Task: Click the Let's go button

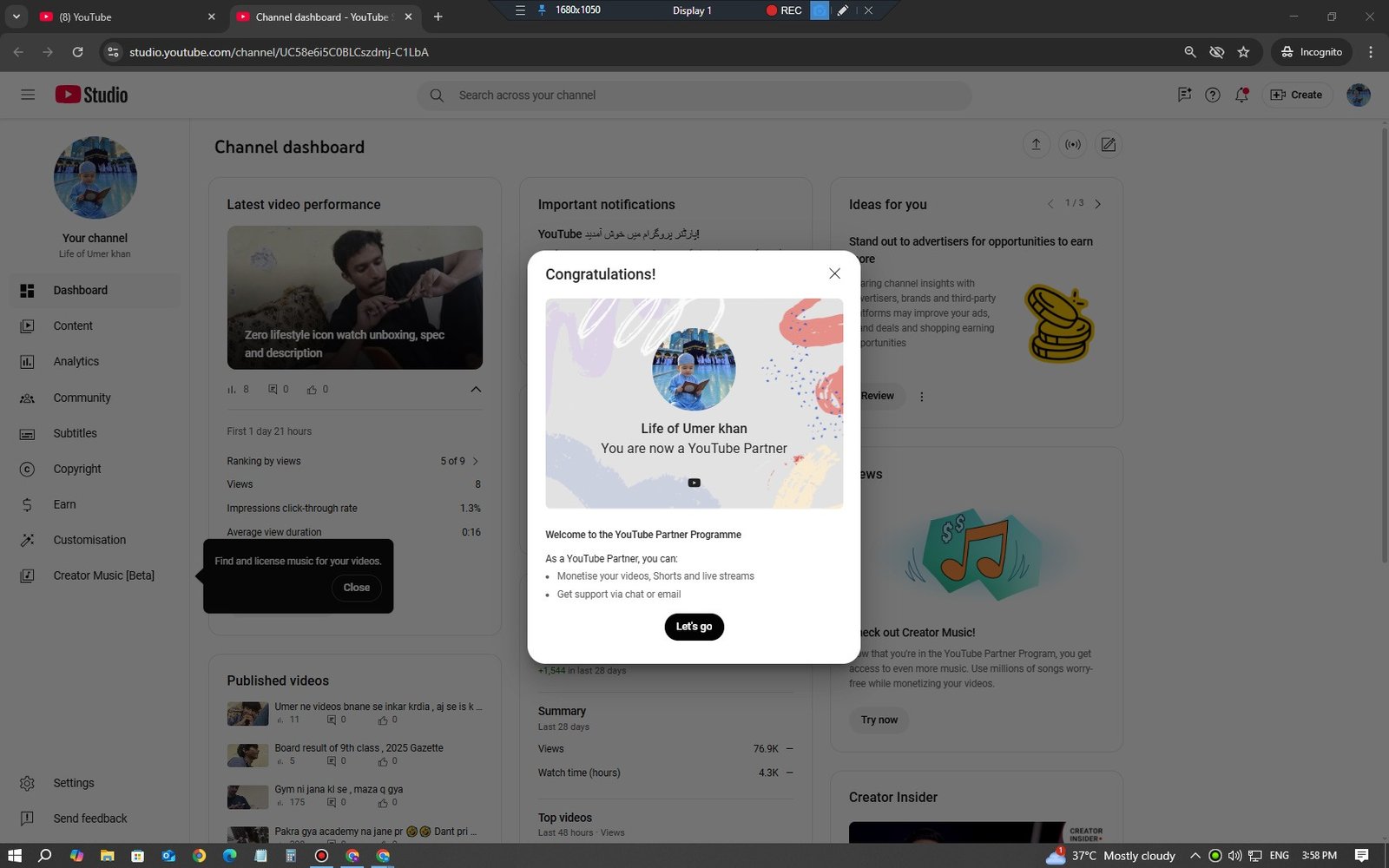Action: [694, 627]
